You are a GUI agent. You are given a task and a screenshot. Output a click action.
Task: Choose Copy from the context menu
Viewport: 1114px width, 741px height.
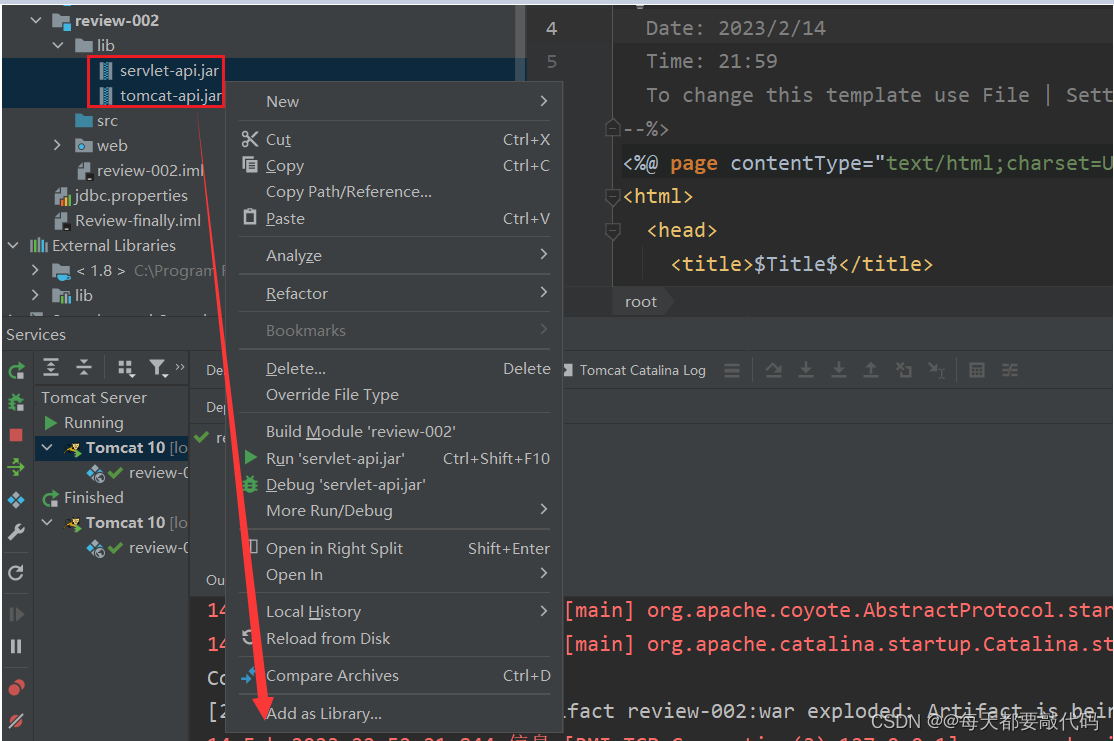(395, 166)
